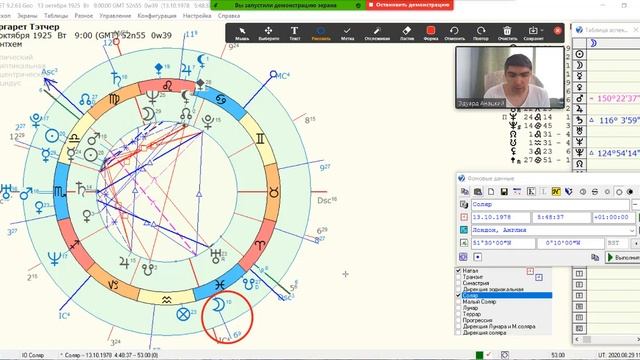Open the Экраны menu

pos(27,16)
